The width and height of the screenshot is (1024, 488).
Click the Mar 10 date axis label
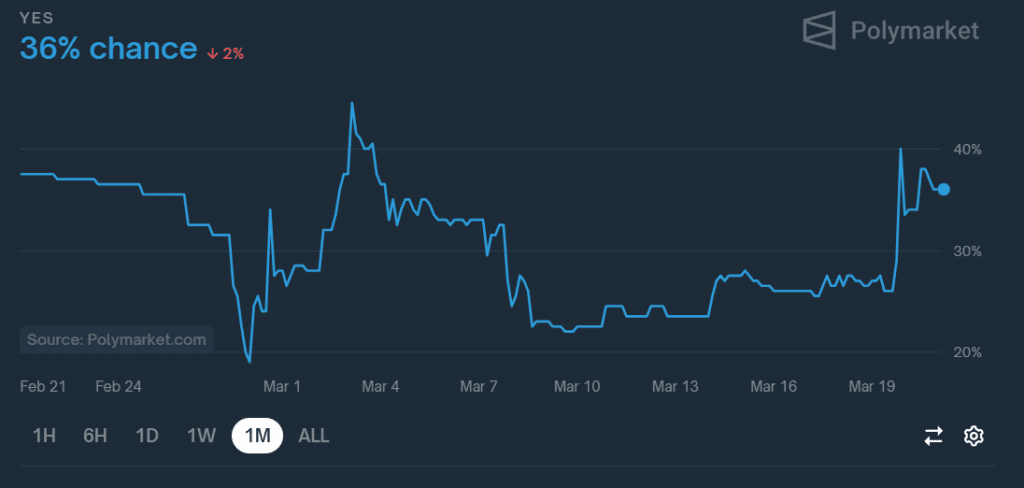(x=577, y=387)
